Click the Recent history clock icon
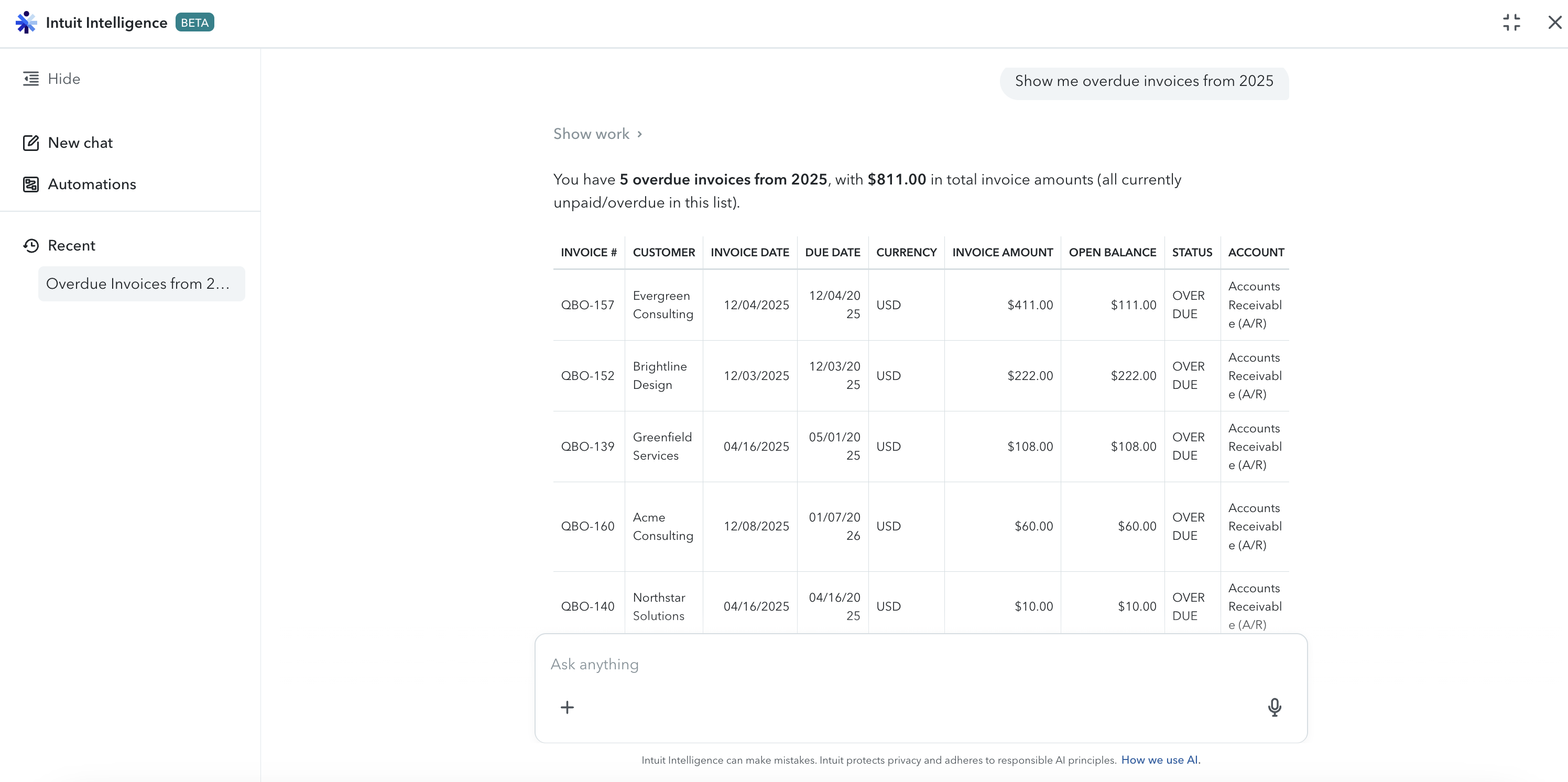1568x782 pixels. (31, 246)
